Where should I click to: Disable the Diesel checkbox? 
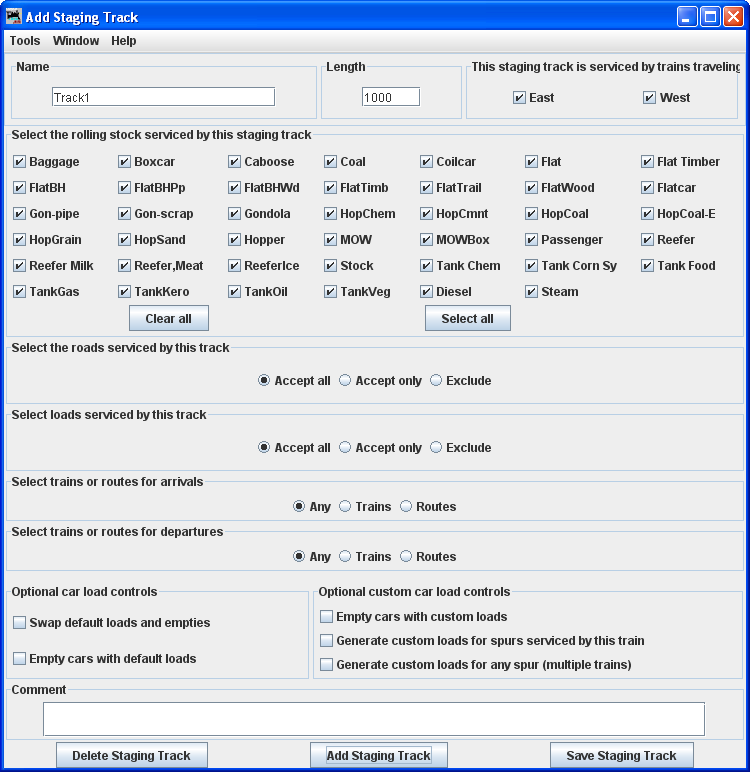point(427,292)
